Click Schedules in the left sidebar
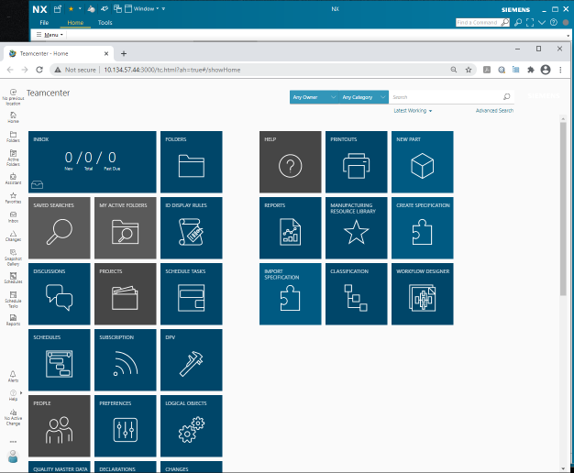Viewport: 574px width, 473px height. [x=13, y=278]
